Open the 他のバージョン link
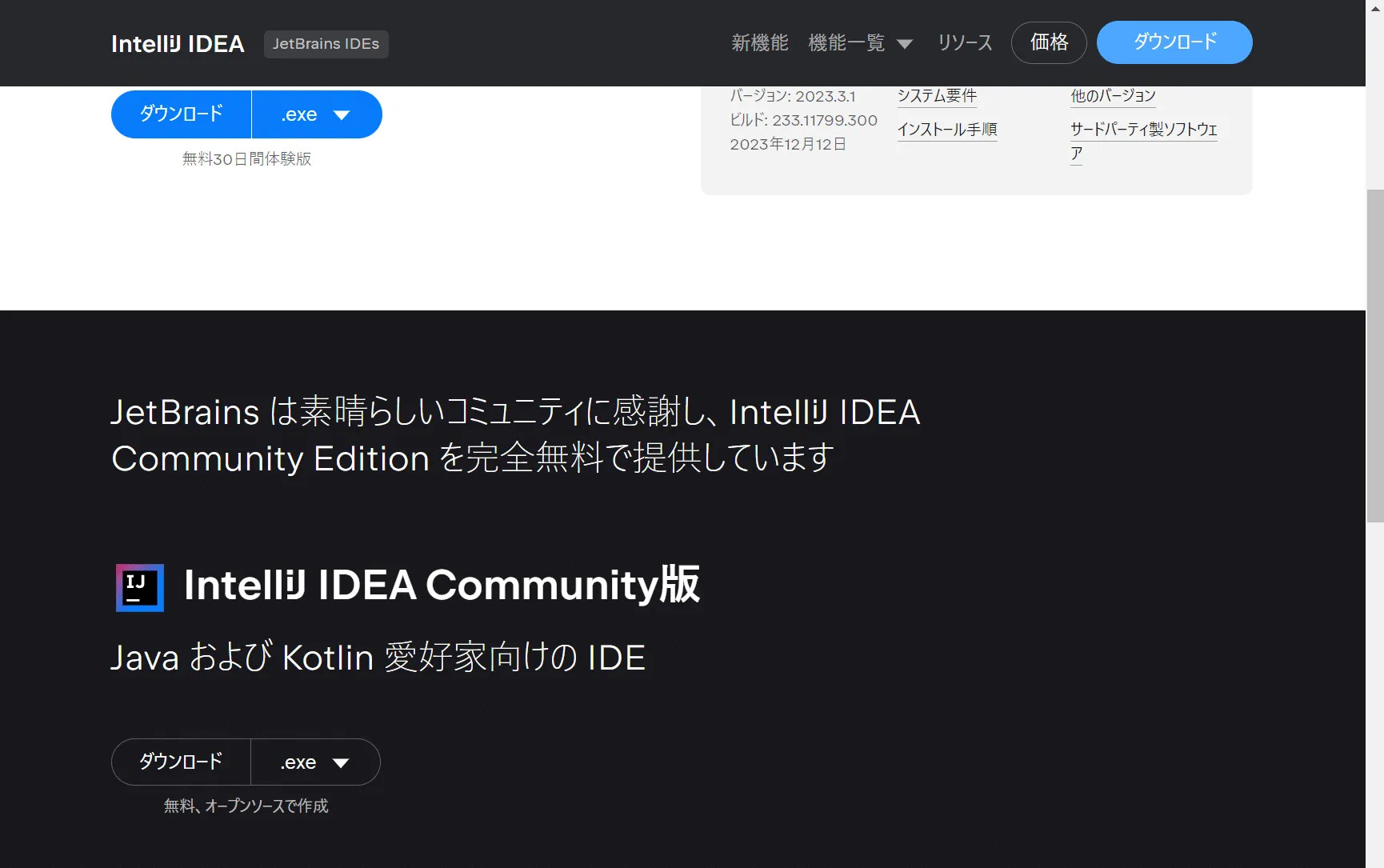Screen dimensions: 1384x868 [x=1113, y=96]
